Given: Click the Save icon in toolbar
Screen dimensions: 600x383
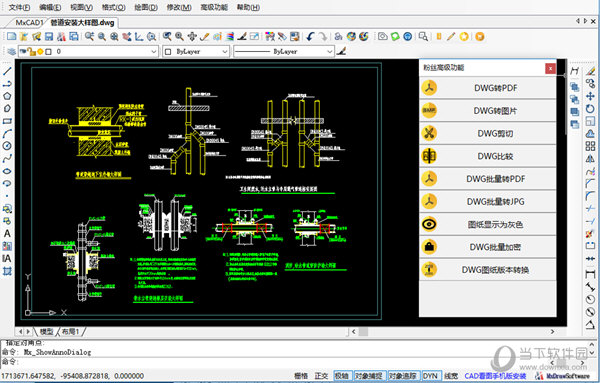Looking at the screenshot, I should (x=49, y=37).
